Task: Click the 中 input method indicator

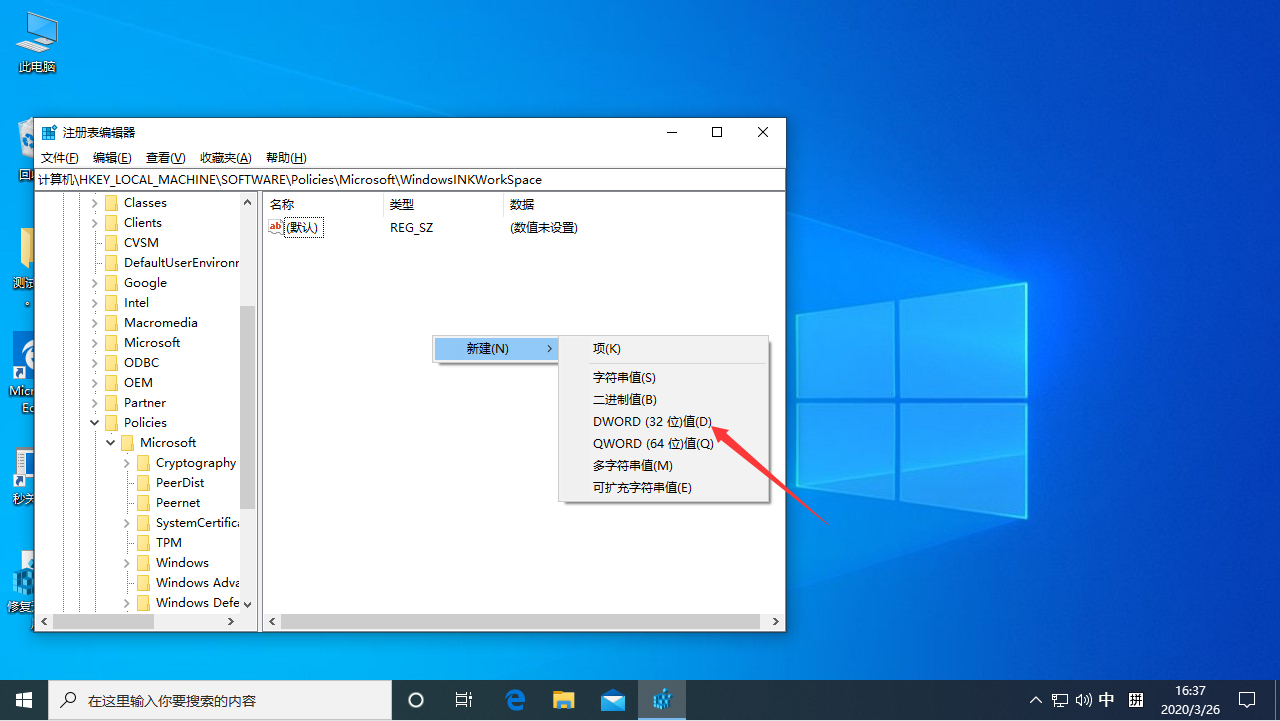Action: pos(1106,700)
